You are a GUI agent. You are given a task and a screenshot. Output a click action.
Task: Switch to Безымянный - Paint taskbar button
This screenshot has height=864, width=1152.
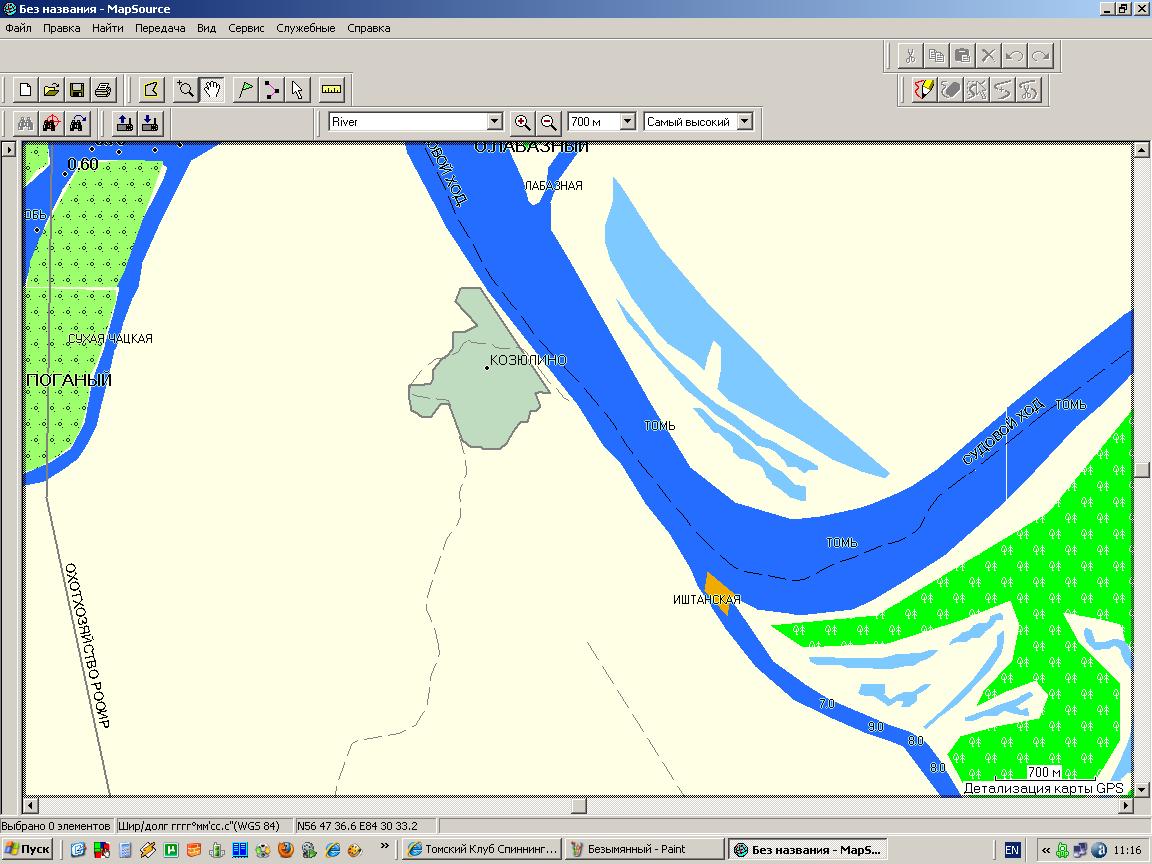pos(643,849)
